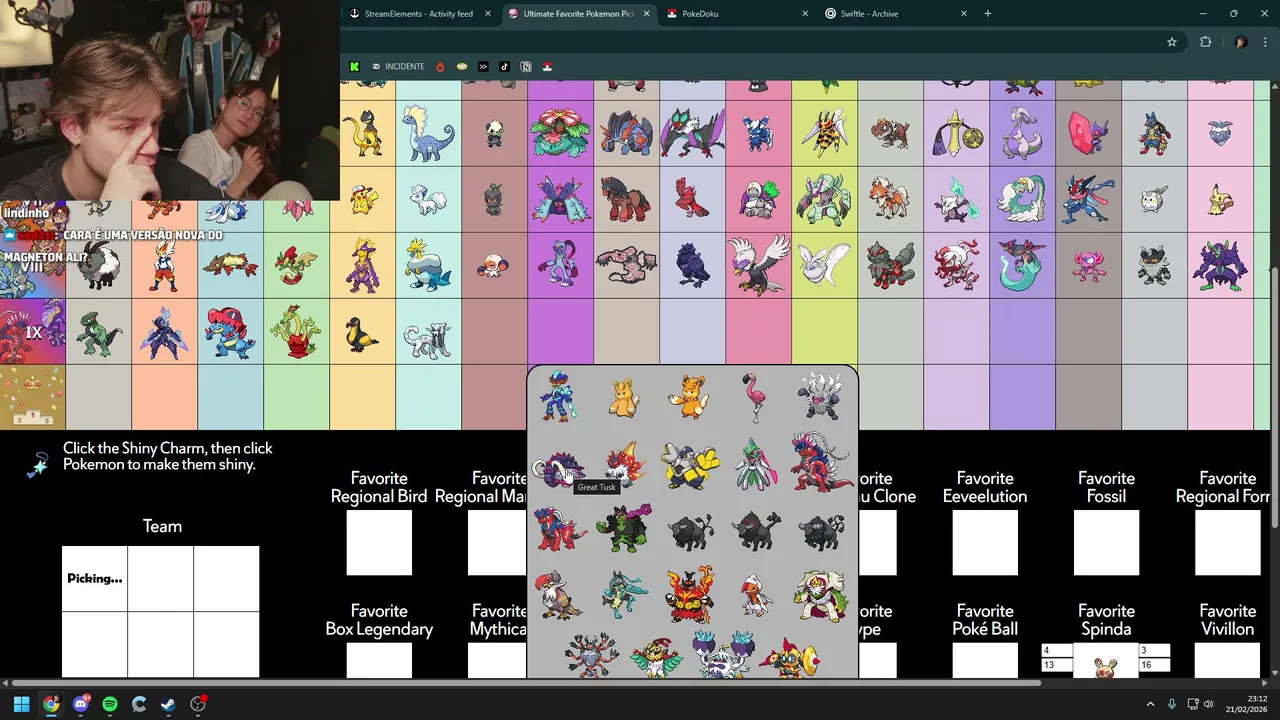Switch to the StreamElements Activity feed tab
The height and width of the screenshot is (720, 1280).
(420, 14)
